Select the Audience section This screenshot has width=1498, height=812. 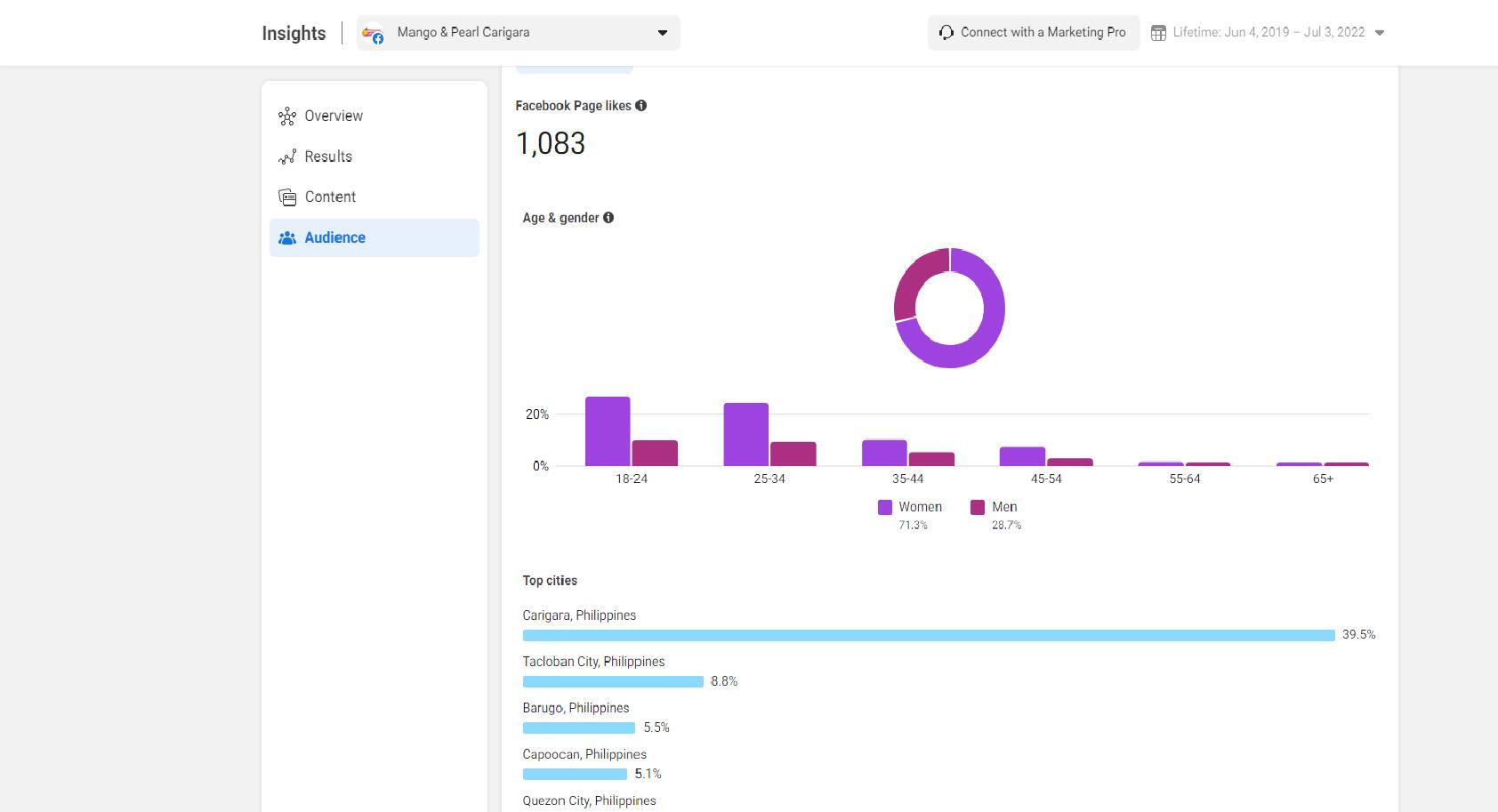pyautogui.click(x=374, y=237)
